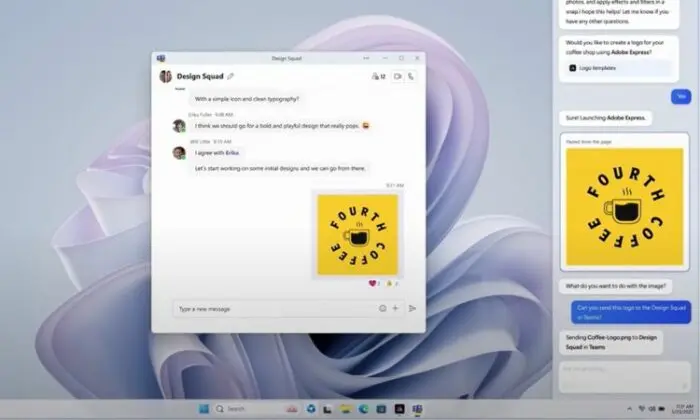Open the emoji picker in the Teams message box

click(x=383, y=308)
